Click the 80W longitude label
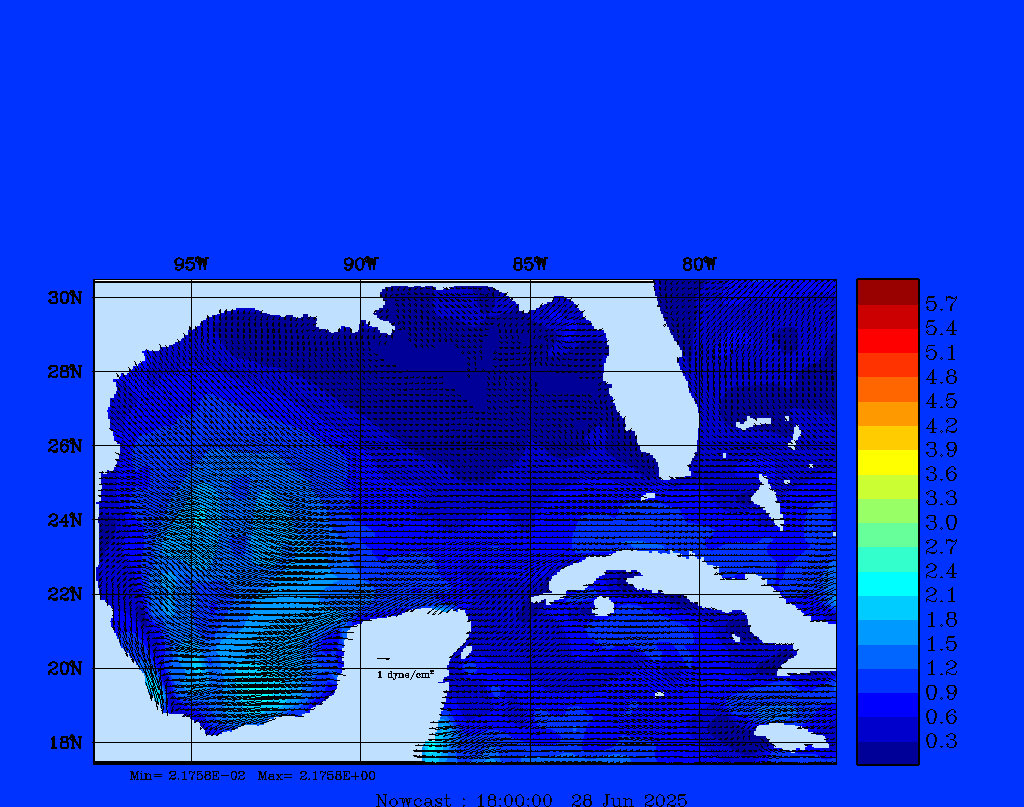This screenshot has width=1024, height=807. (x=699, y=264)
